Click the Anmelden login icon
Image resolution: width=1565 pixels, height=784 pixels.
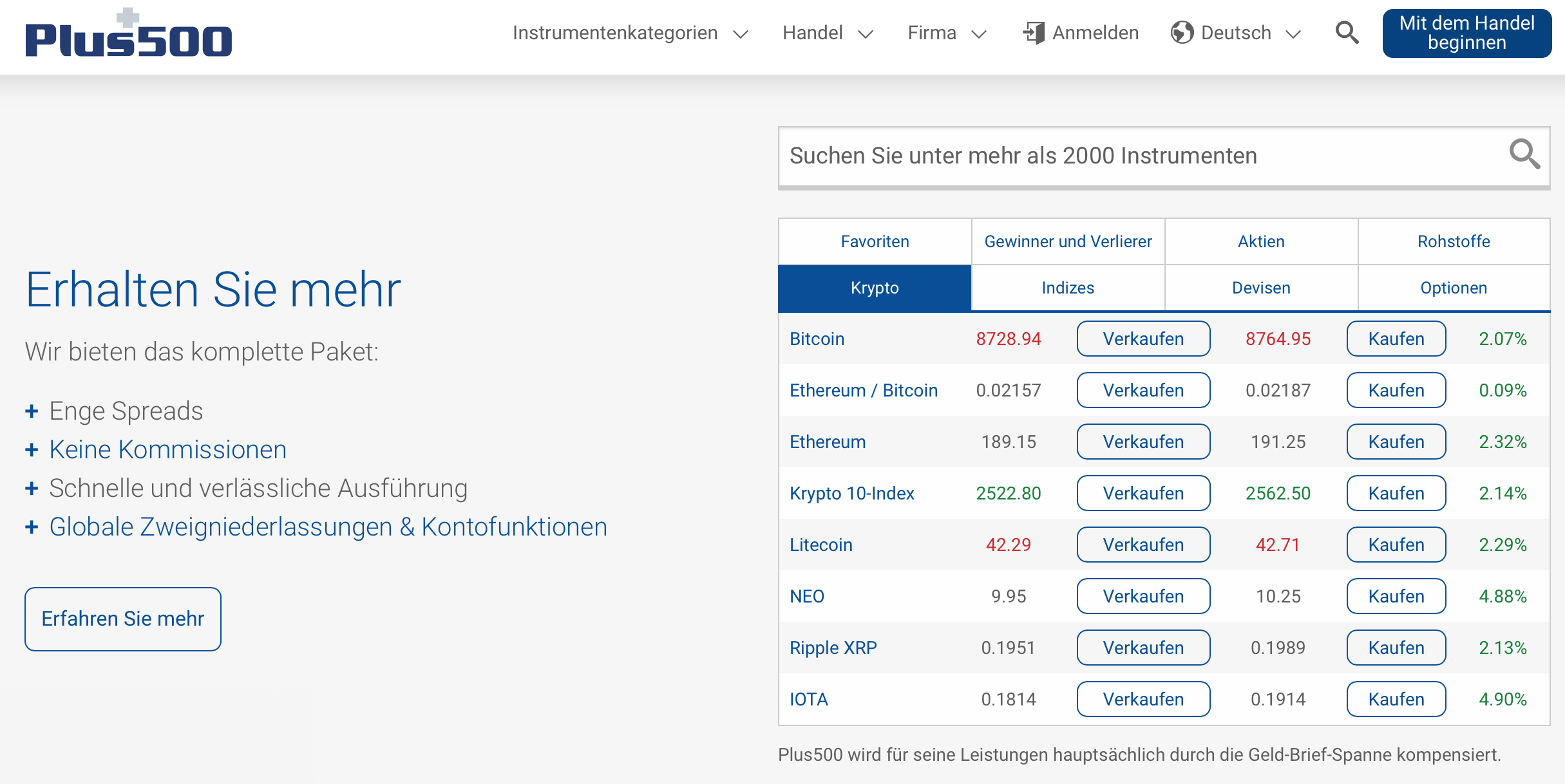[1034, 33]
